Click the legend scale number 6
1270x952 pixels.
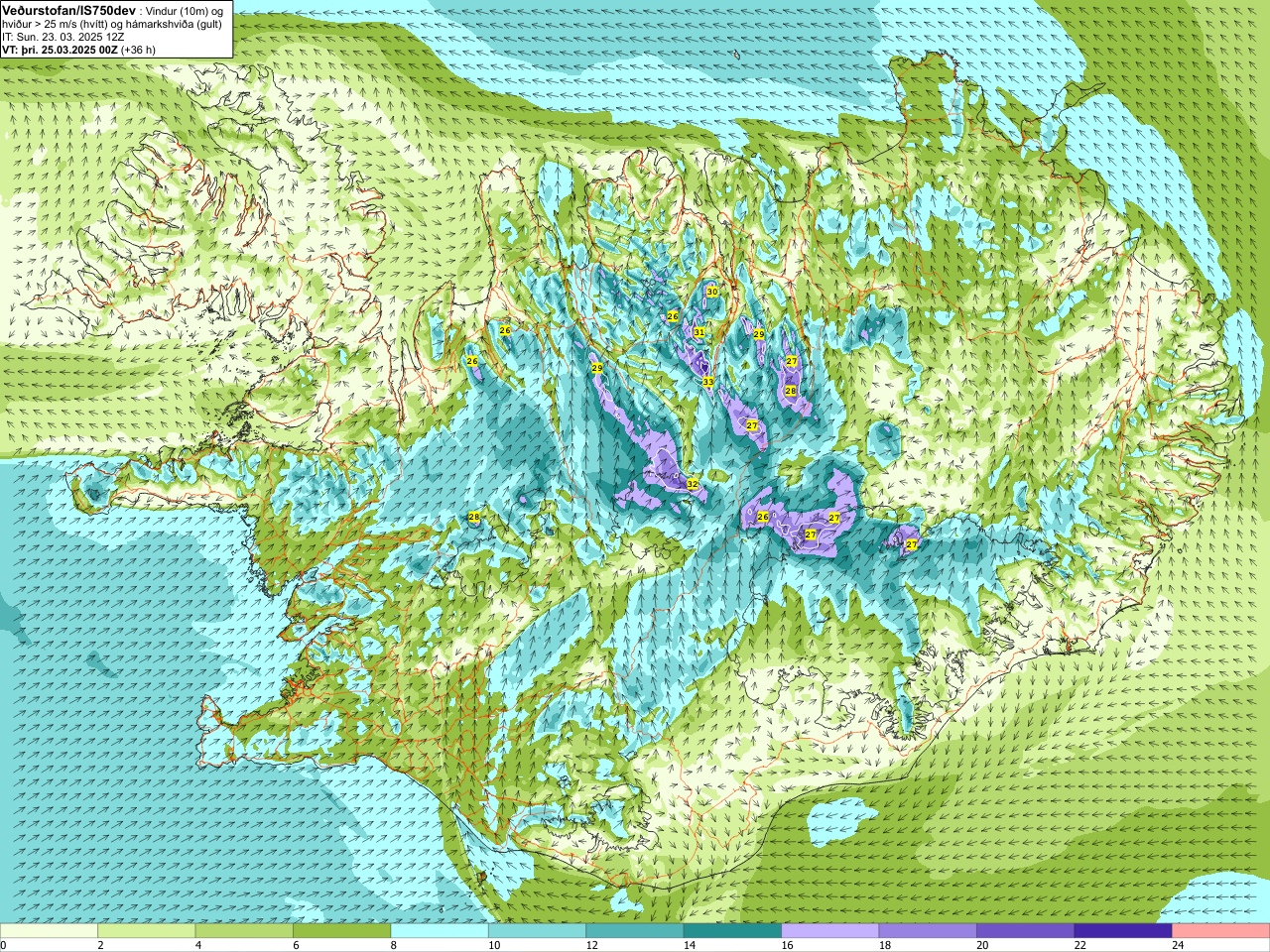tap(295, 946)
